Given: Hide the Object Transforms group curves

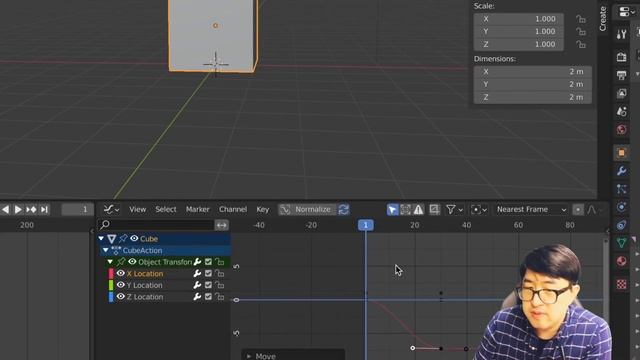Looking at the screenshot, I should tap(132, 262).
